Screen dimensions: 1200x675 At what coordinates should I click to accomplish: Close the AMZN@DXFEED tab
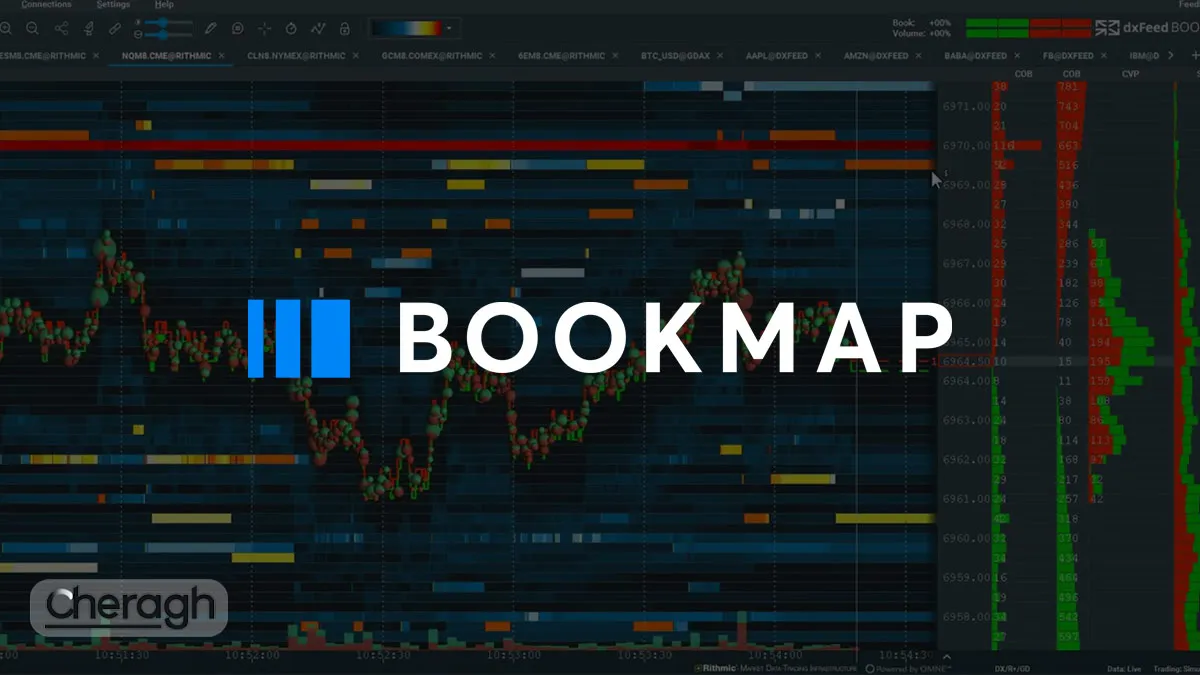[x=918, y=56]
